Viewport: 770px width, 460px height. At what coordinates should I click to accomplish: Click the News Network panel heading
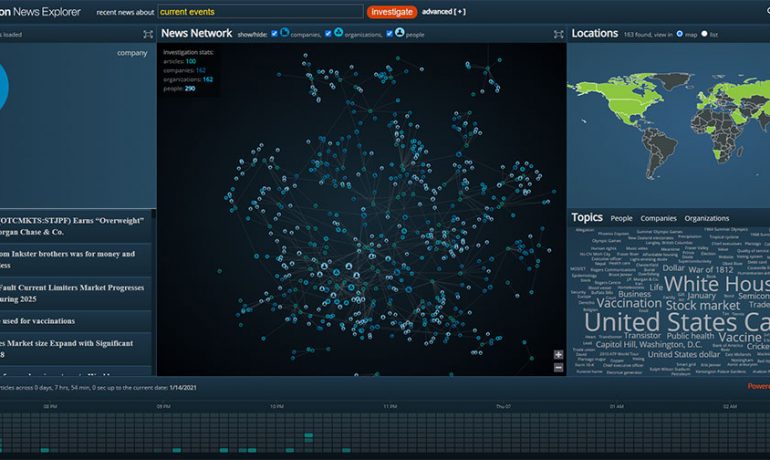(x=196, y=33)
